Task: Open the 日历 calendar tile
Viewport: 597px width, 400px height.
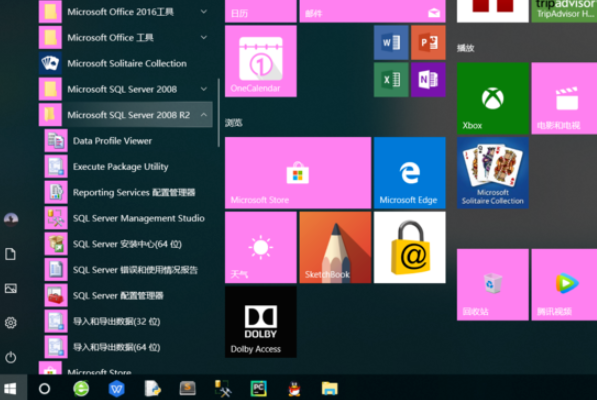Action: (x=261, y=11)
